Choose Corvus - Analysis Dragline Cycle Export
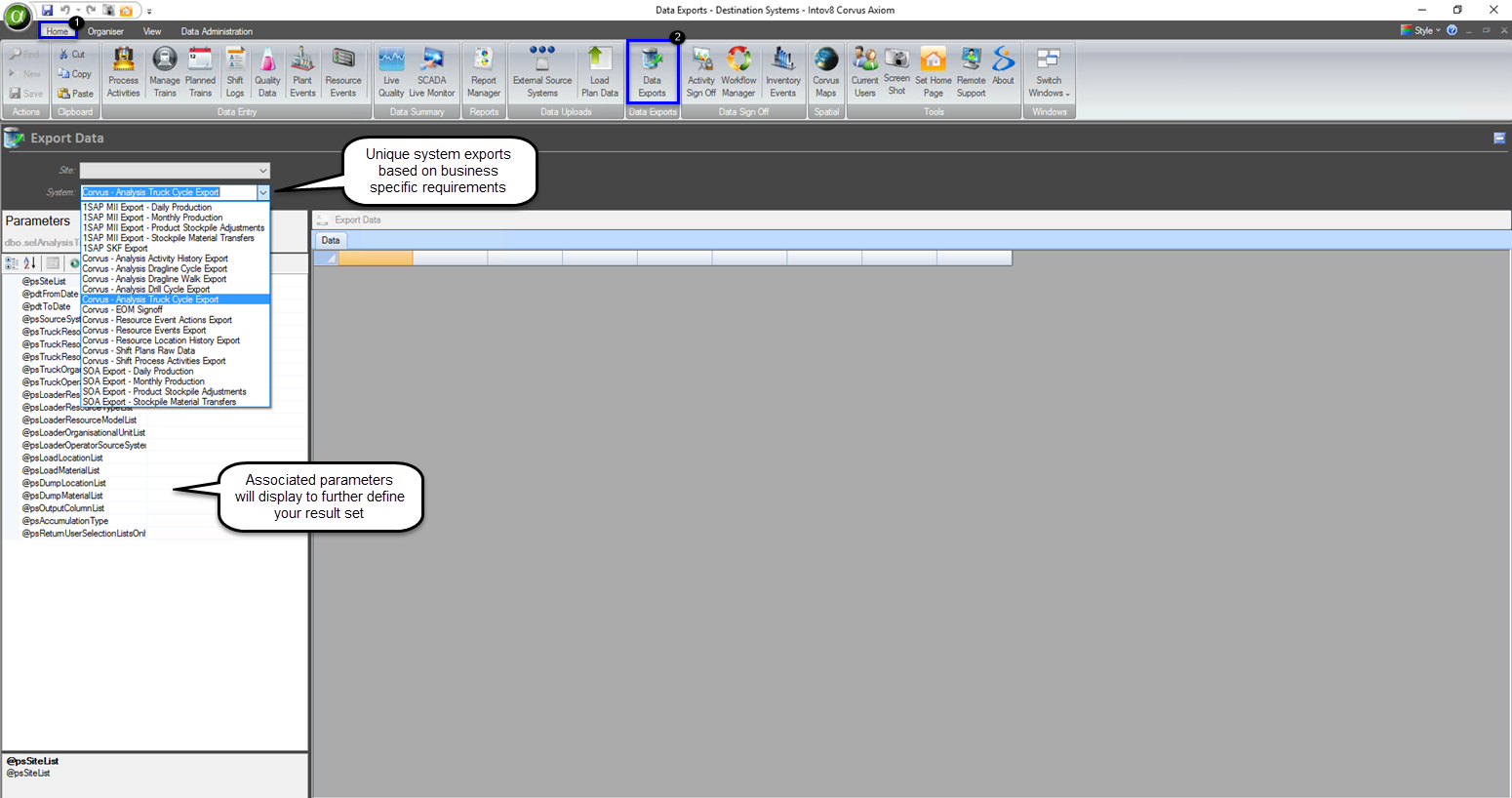1512x798 pixels. click(175, 268)
